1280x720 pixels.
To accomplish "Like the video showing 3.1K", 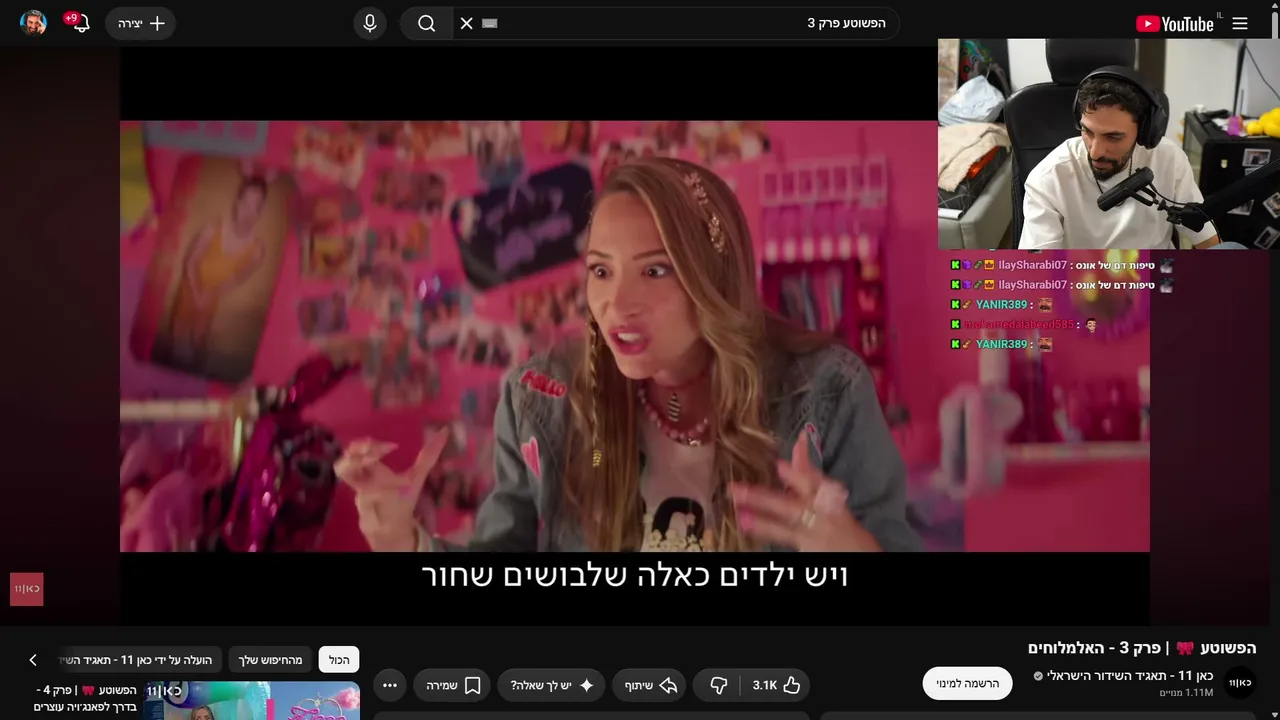I will click(x=777, y=685).
